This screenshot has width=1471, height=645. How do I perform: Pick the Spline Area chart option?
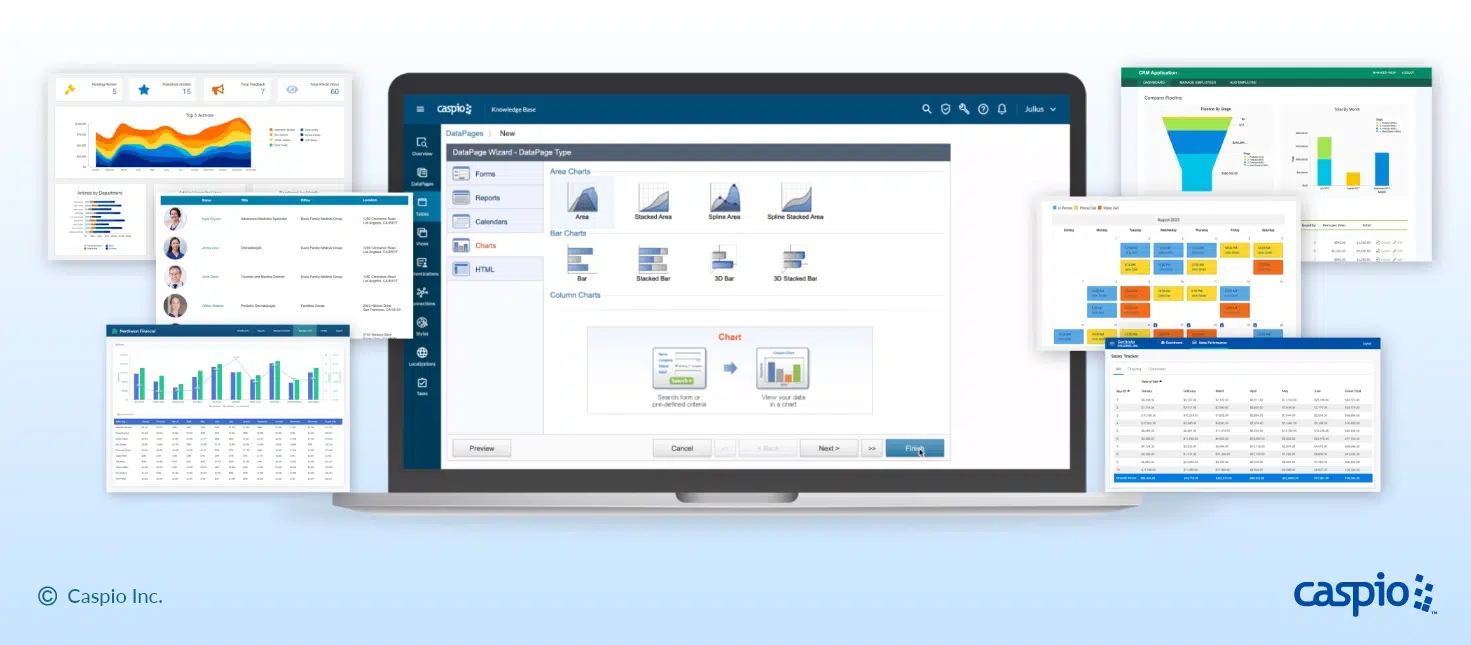click(x=724, y=200)
